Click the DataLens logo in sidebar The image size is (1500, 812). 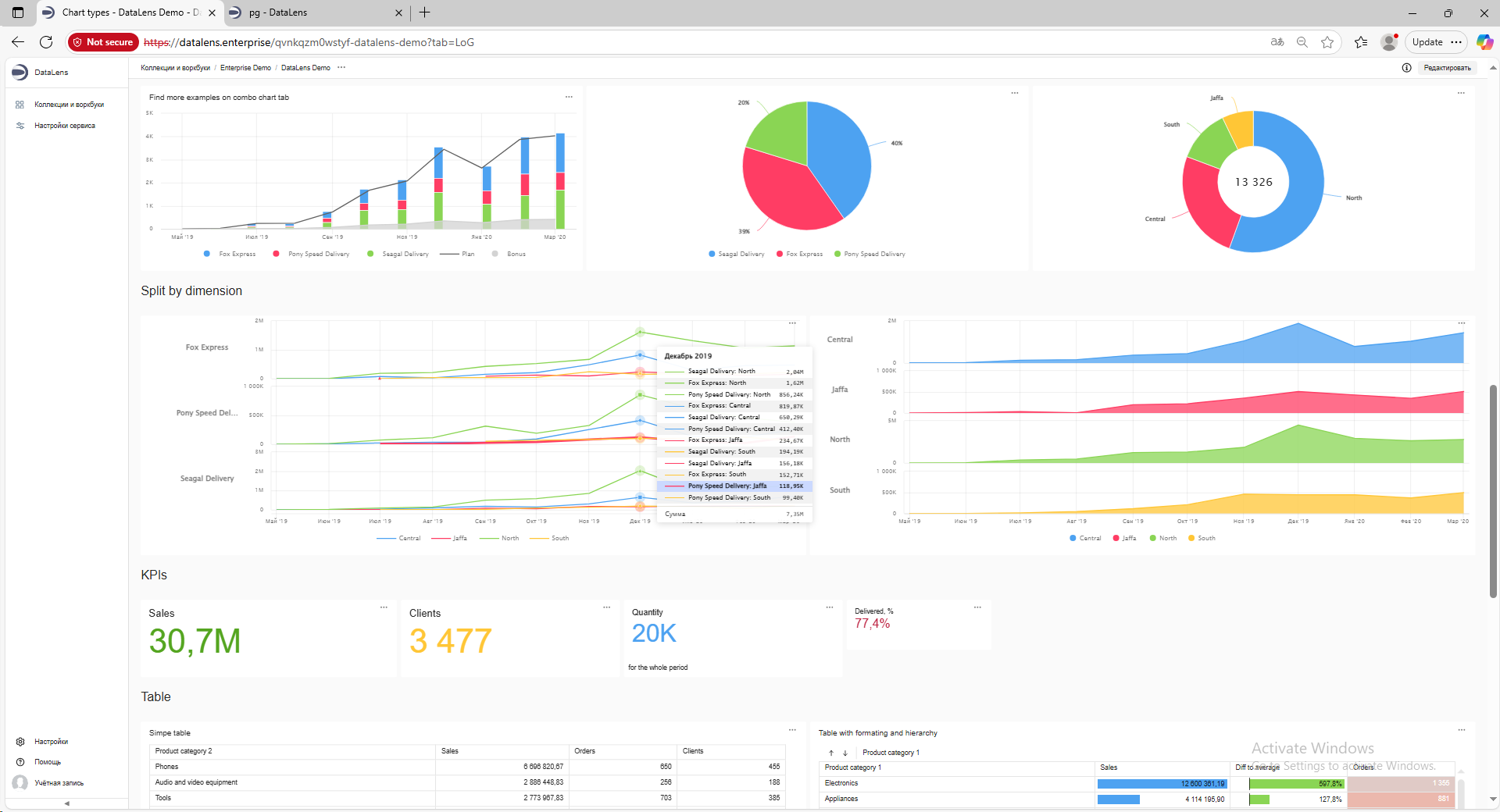coord(20,73)
